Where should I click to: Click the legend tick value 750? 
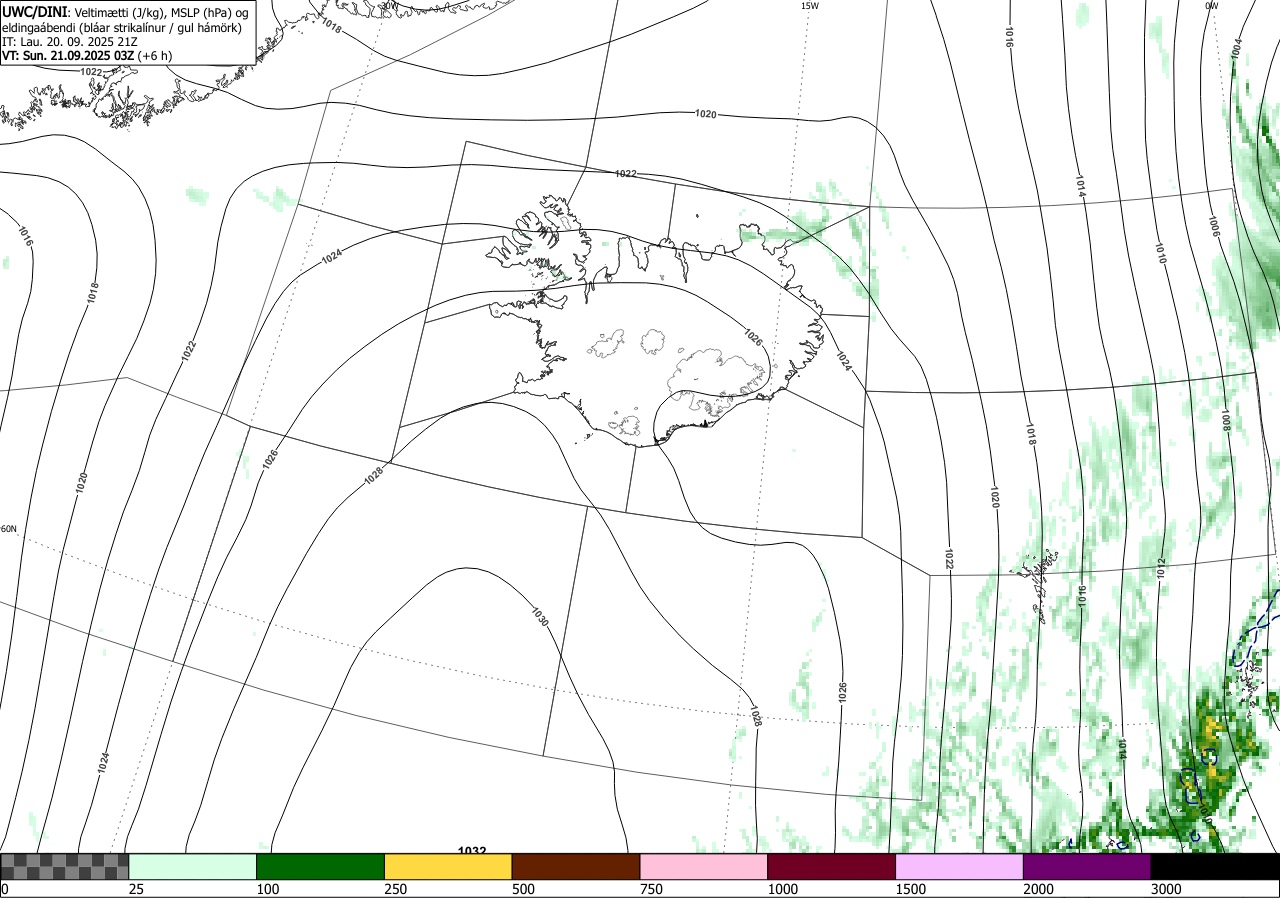(652, 889)
